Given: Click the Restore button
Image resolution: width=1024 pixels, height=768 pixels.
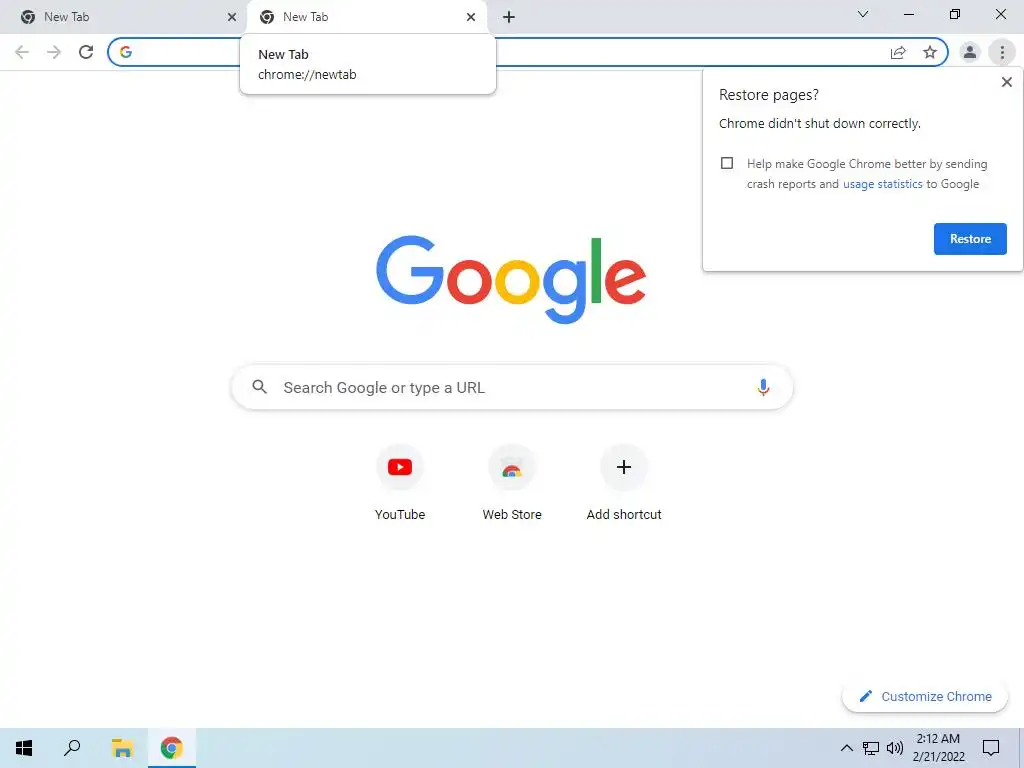Looking at the screenshot, I should (x=970, y=239).
